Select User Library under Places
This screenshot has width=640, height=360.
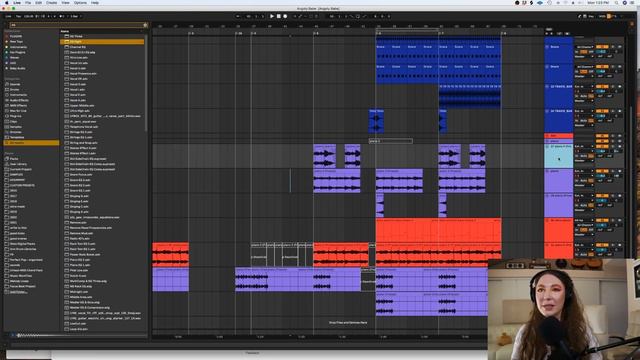coord(17,164)
